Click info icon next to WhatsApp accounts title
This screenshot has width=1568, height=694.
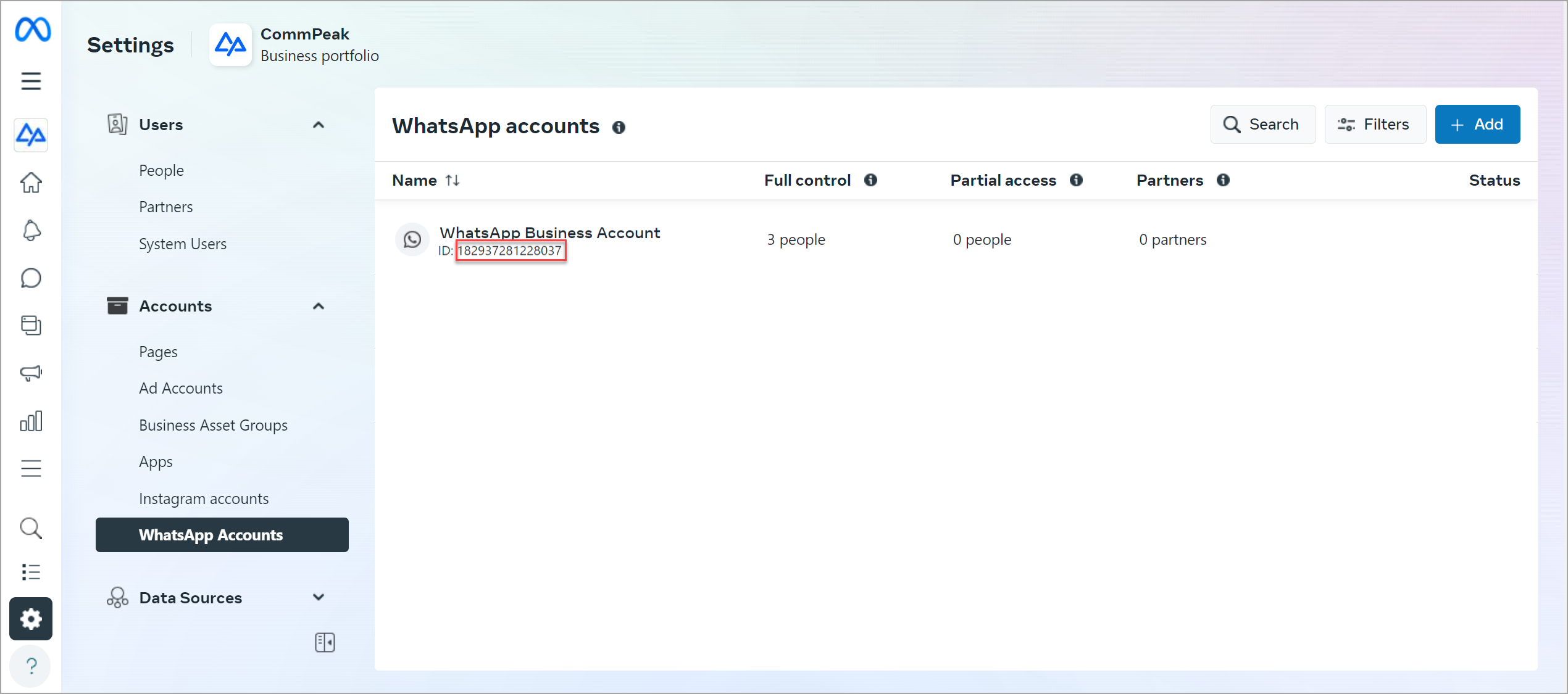coord(619,127)
